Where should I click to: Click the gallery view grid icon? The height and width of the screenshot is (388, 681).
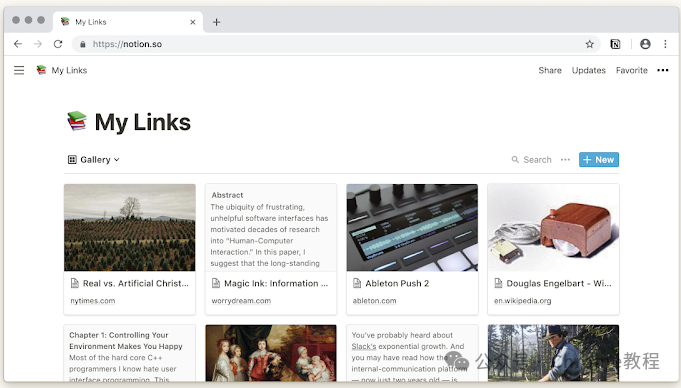click(x=72, y=160)
